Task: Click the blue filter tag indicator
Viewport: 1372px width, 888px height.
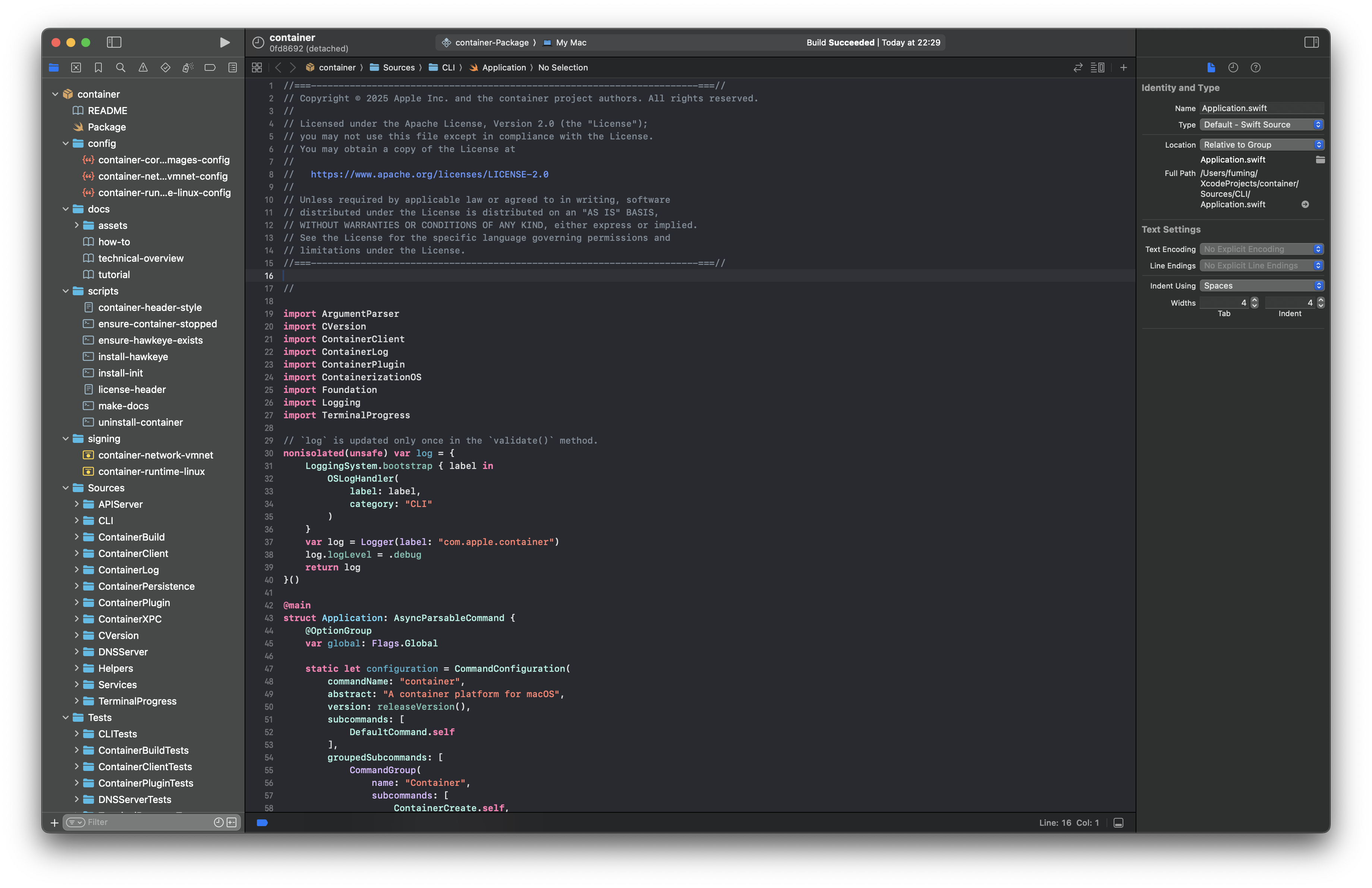Action: 262,822
